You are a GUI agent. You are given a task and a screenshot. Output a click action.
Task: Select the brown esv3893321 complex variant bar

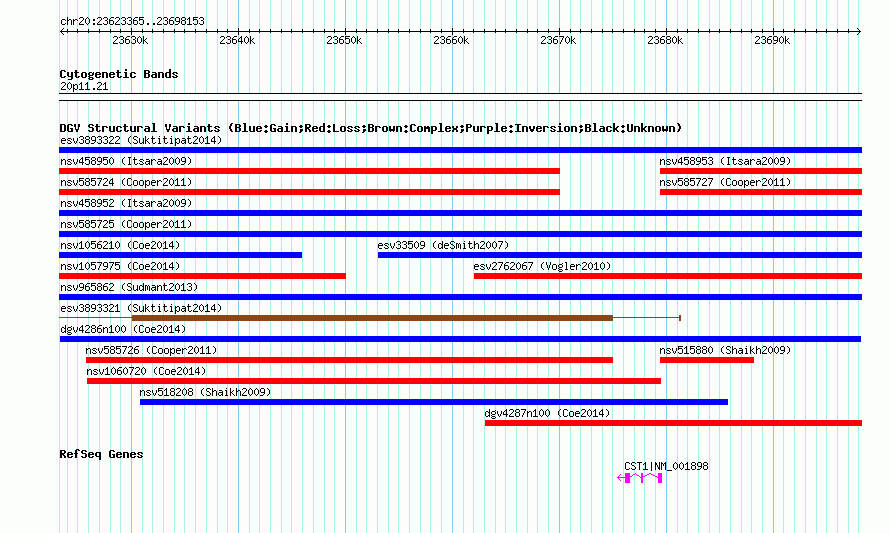(372, 318)
